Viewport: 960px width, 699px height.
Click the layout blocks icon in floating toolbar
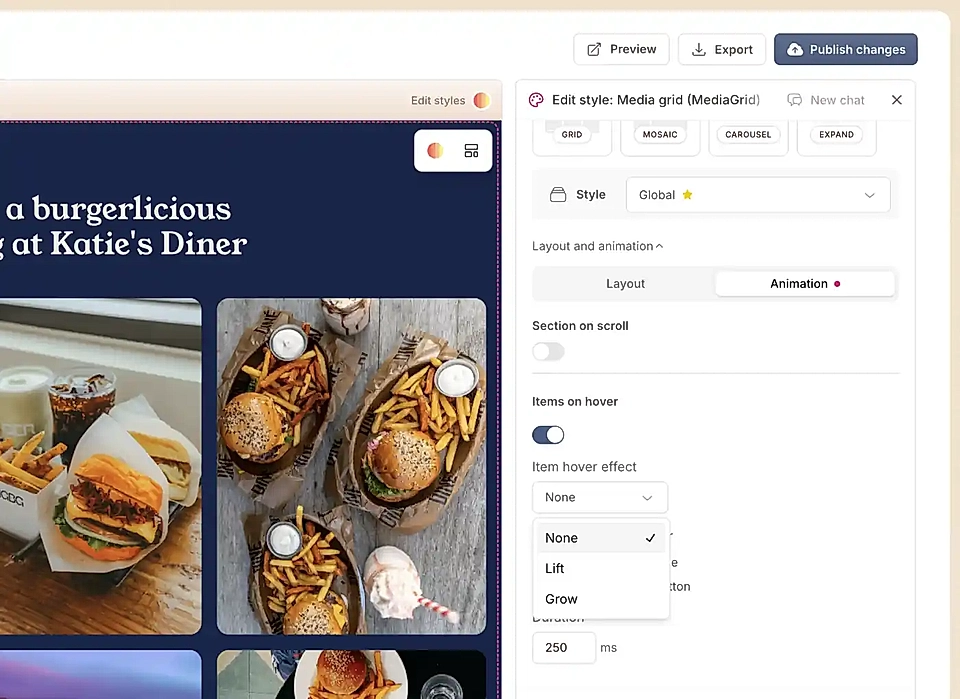tap(471, 151)
